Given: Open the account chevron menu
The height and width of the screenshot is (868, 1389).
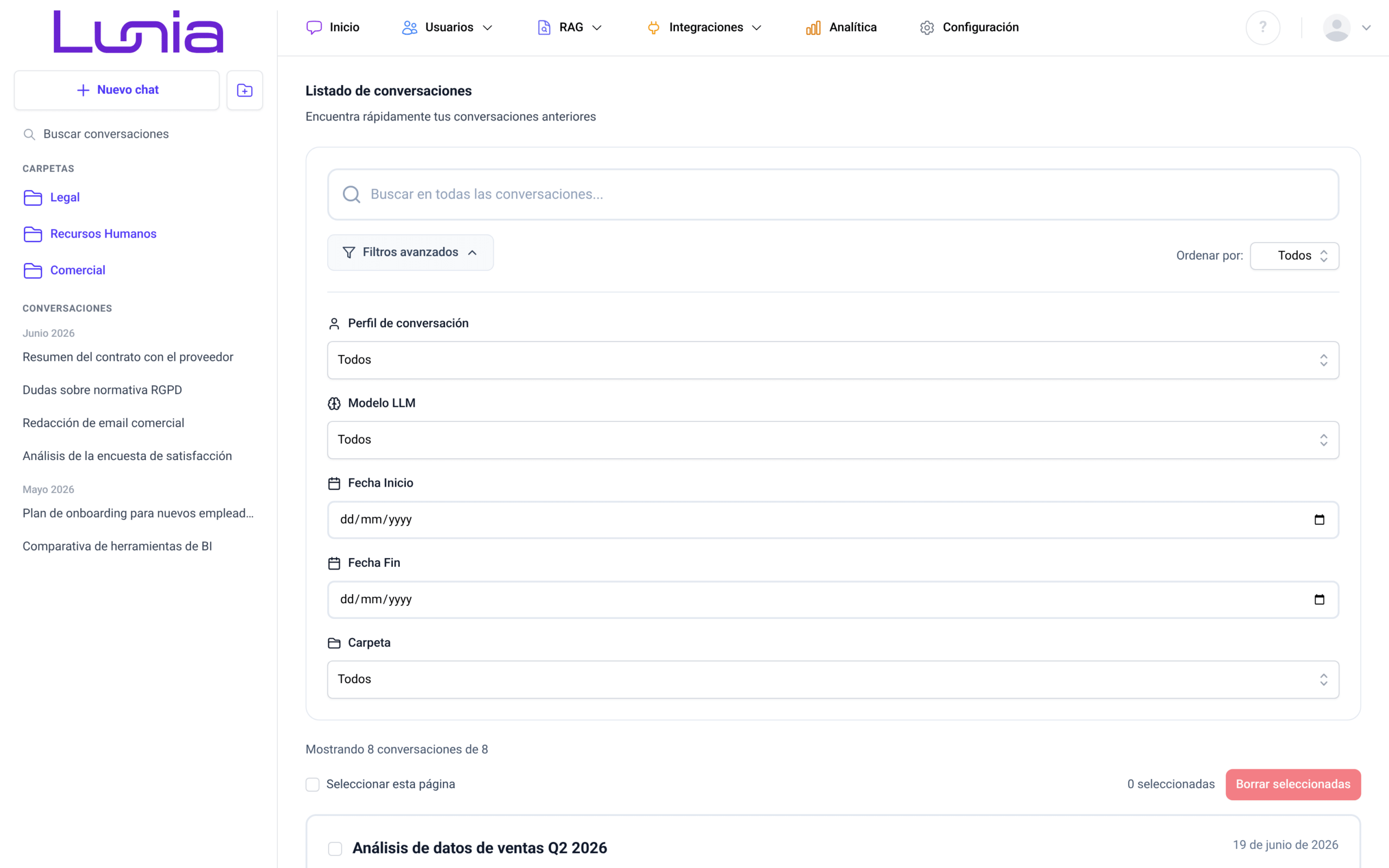Looking at the screenshot, I should pyautogui.click(x=1367, y=28).
